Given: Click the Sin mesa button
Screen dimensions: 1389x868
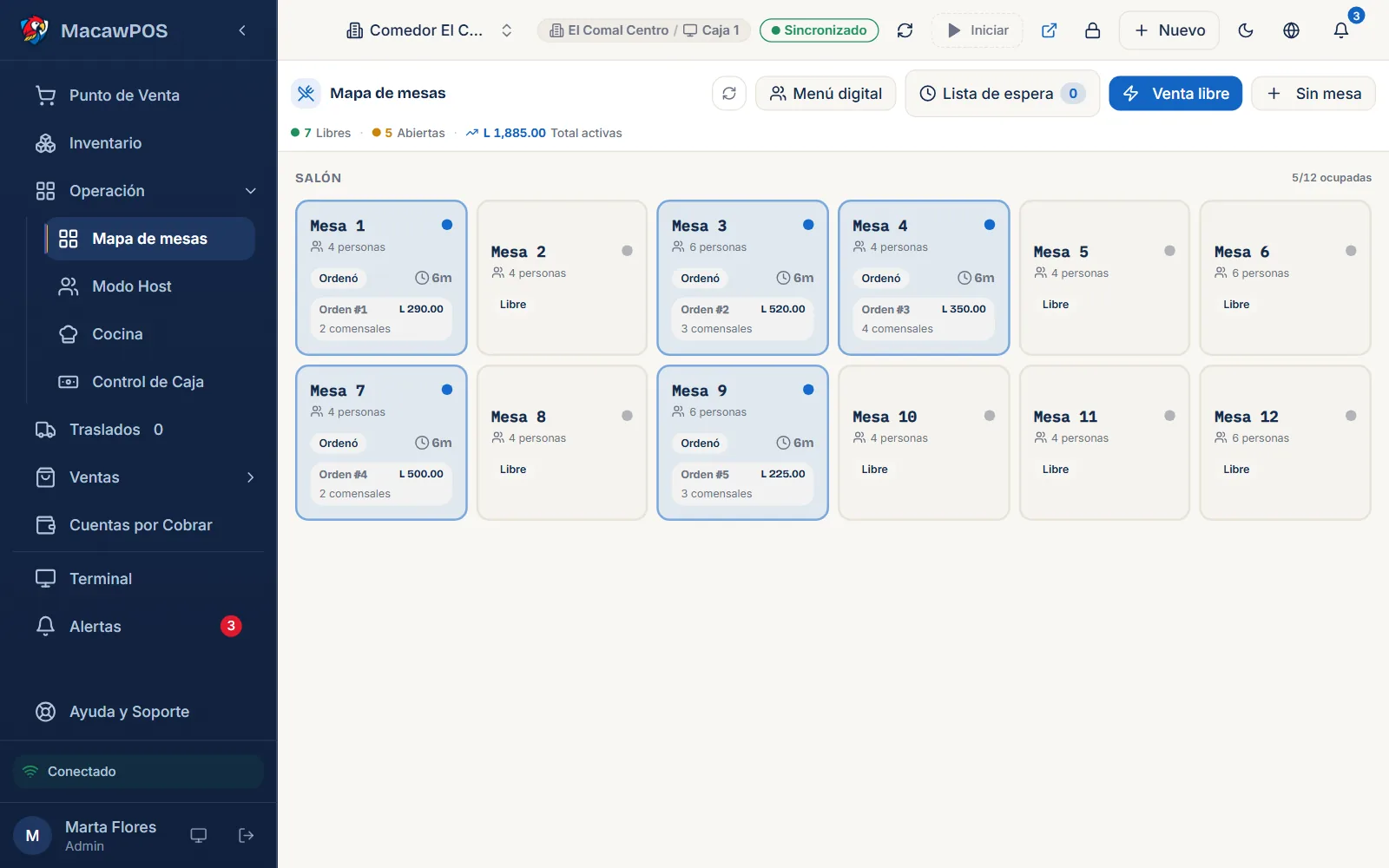Looking at the screenshot, I should point(1313,93).
